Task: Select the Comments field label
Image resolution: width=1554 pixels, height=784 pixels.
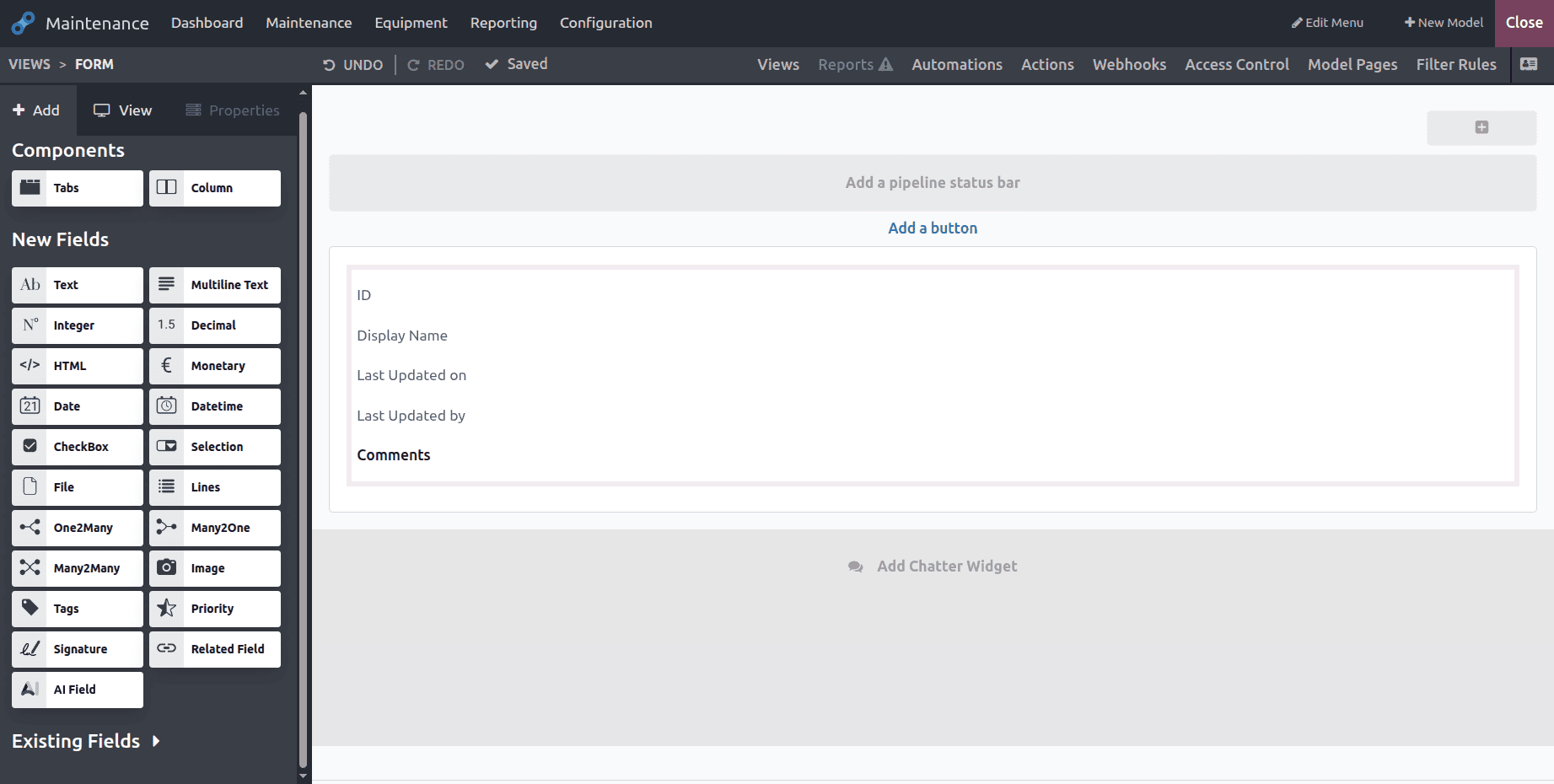Action: [x=394, y=455]
